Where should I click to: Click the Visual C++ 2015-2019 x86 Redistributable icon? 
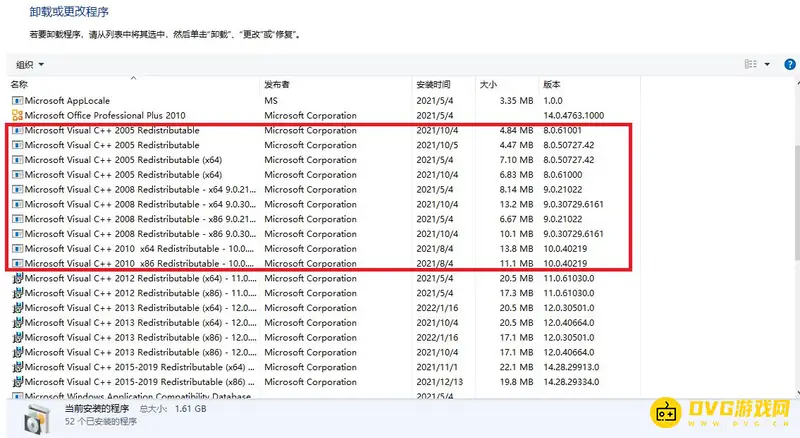tap(17, 382)
